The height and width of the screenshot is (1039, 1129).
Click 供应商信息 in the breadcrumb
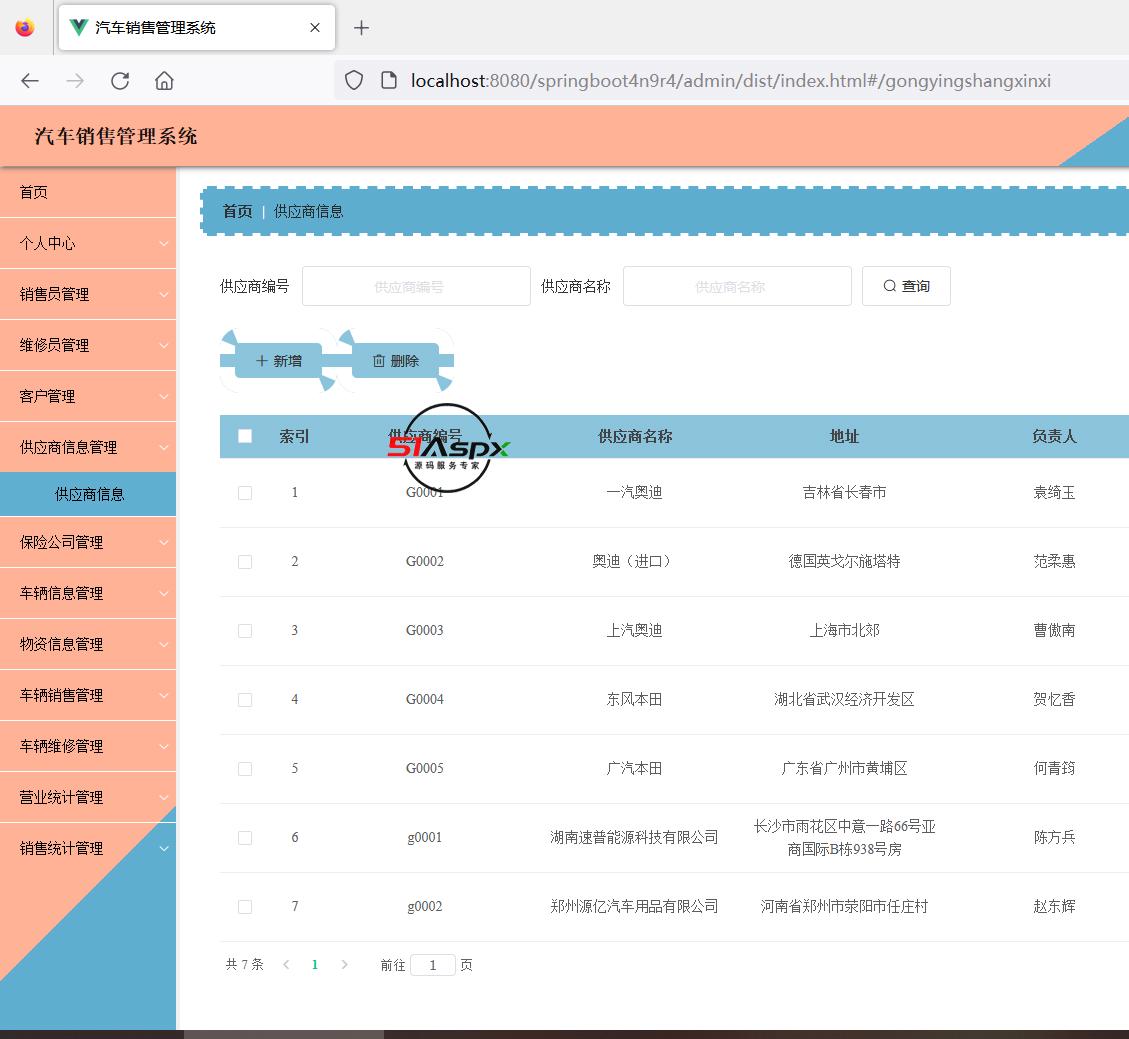coord(308,211)
